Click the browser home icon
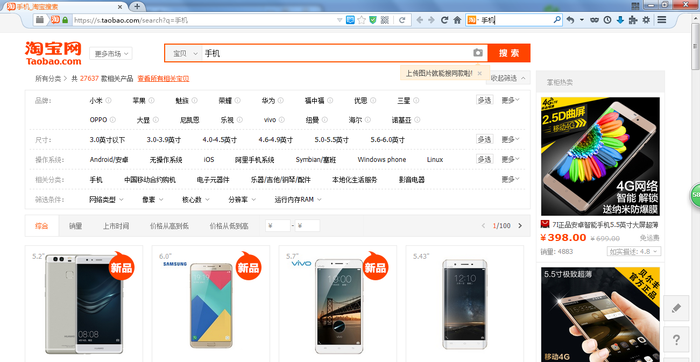 [x=457, y=20]
